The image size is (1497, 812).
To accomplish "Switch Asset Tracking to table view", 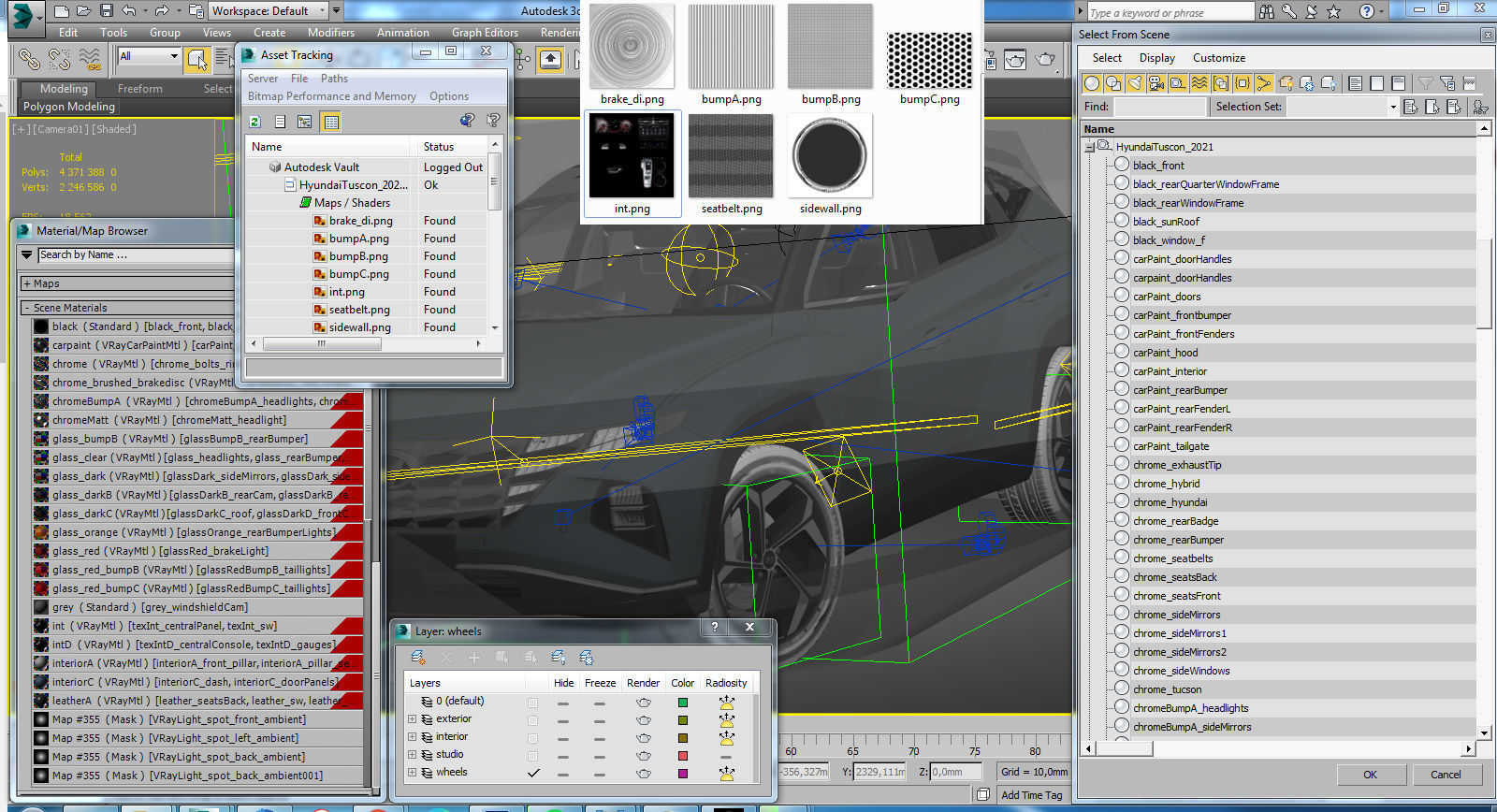I will 330,122.
